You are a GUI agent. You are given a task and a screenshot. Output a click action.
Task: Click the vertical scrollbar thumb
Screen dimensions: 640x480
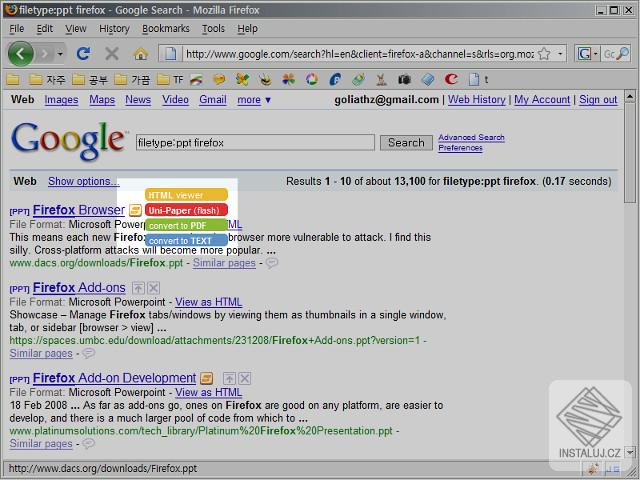630,152
